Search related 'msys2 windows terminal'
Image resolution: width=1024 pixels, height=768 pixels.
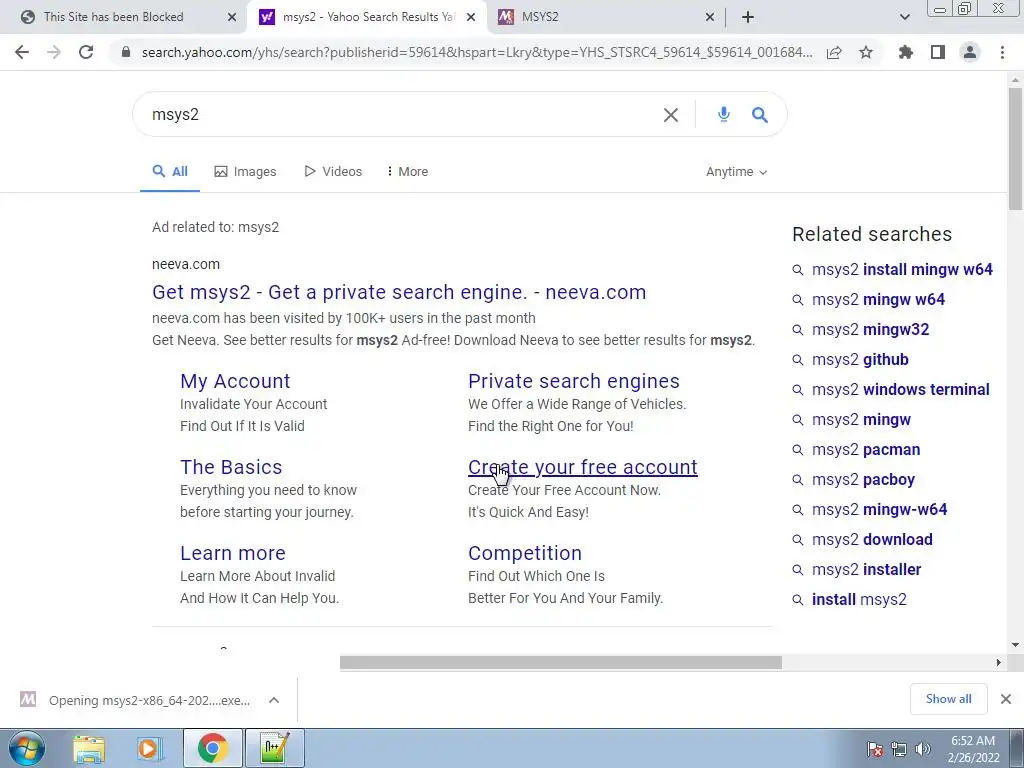tap(901, 390)
